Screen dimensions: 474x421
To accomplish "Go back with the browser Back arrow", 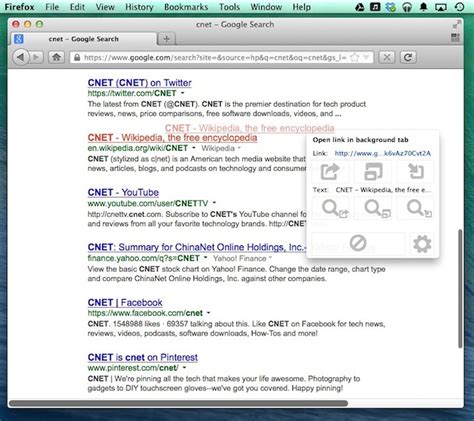I will [21, 57].
